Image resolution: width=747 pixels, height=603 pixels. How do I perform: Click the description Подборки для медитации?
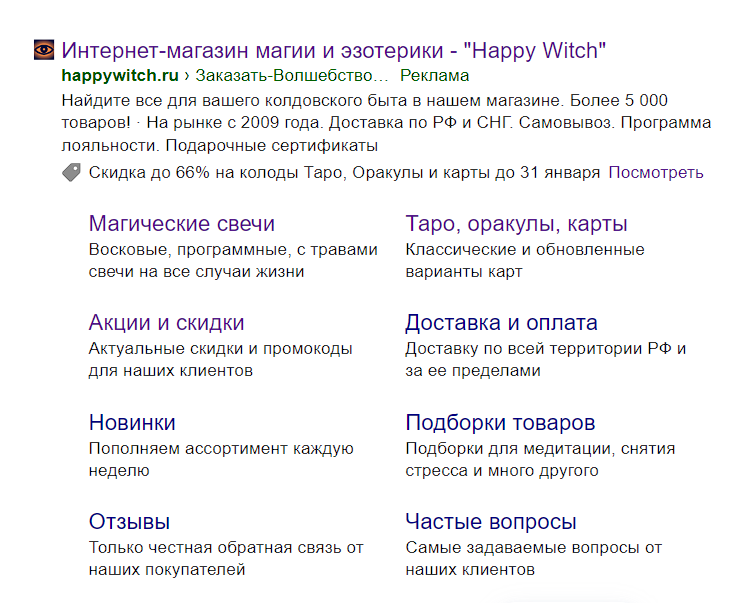540,459
